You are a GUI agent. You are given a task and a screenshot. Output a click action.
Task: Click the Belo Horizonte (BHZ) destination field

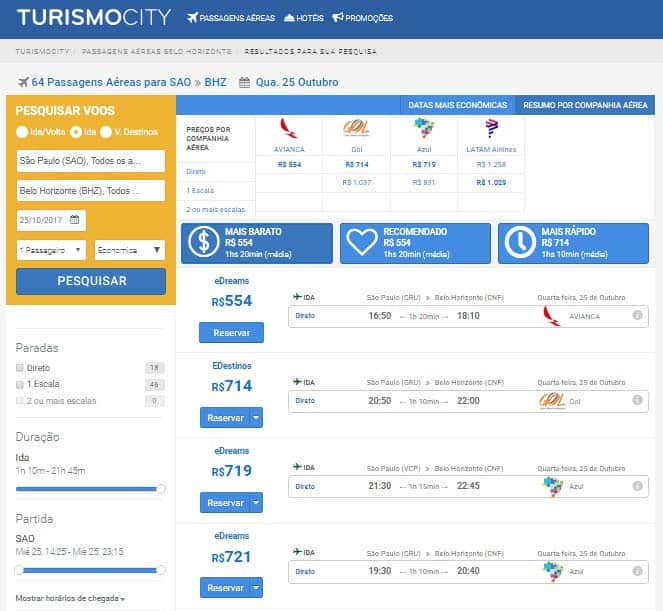(91, 191)
